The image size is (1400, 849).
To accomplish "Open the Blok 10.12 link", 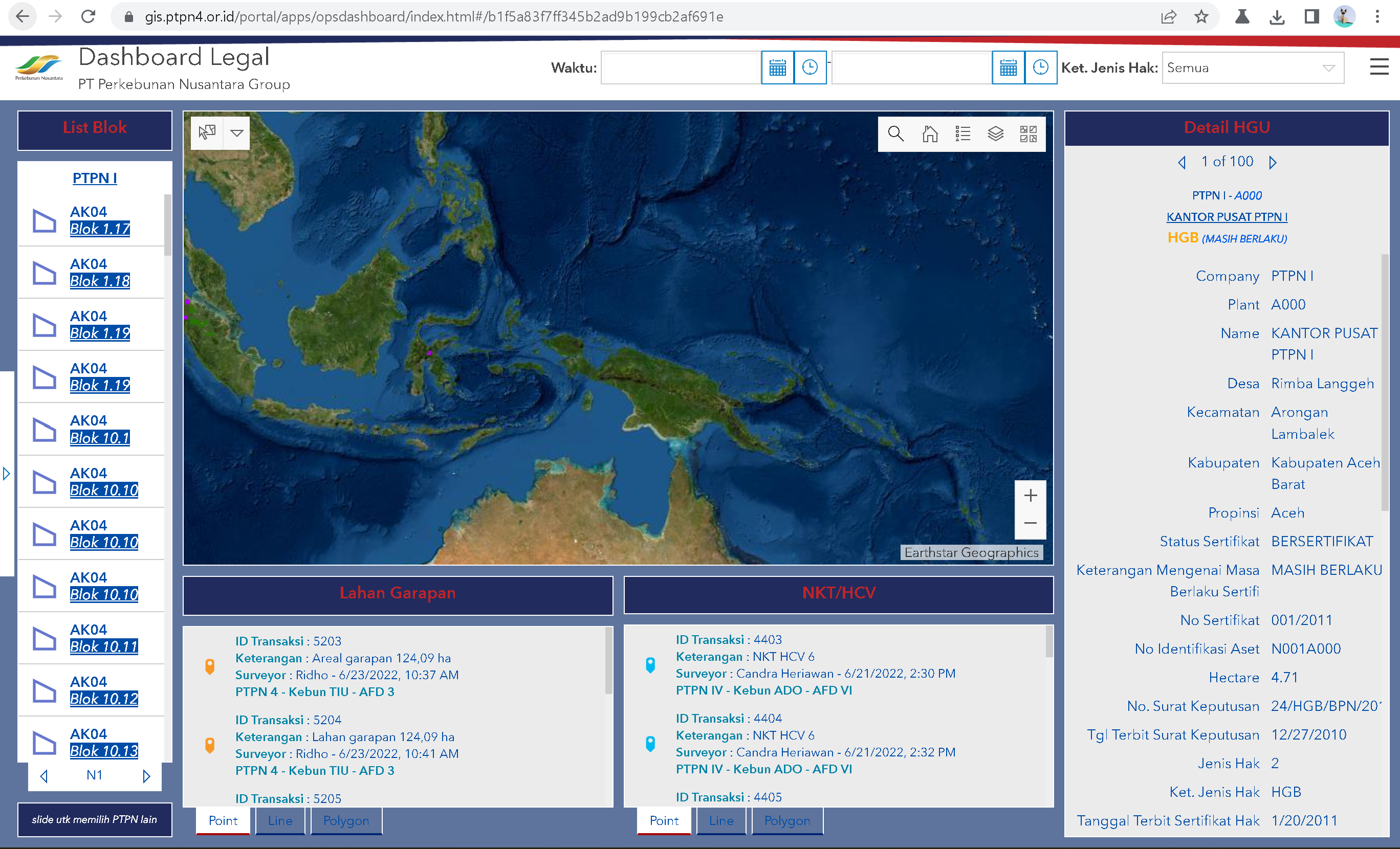I will click(x=104, y=699).
